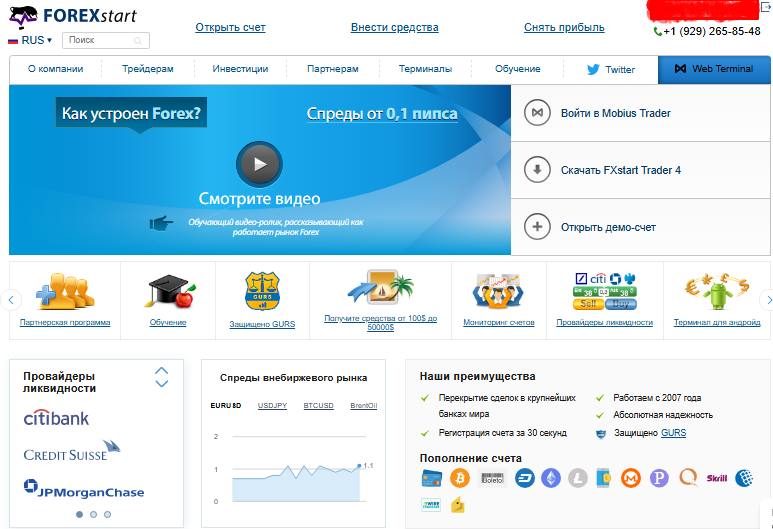Click the palm tree funds icon

point(380,287)
